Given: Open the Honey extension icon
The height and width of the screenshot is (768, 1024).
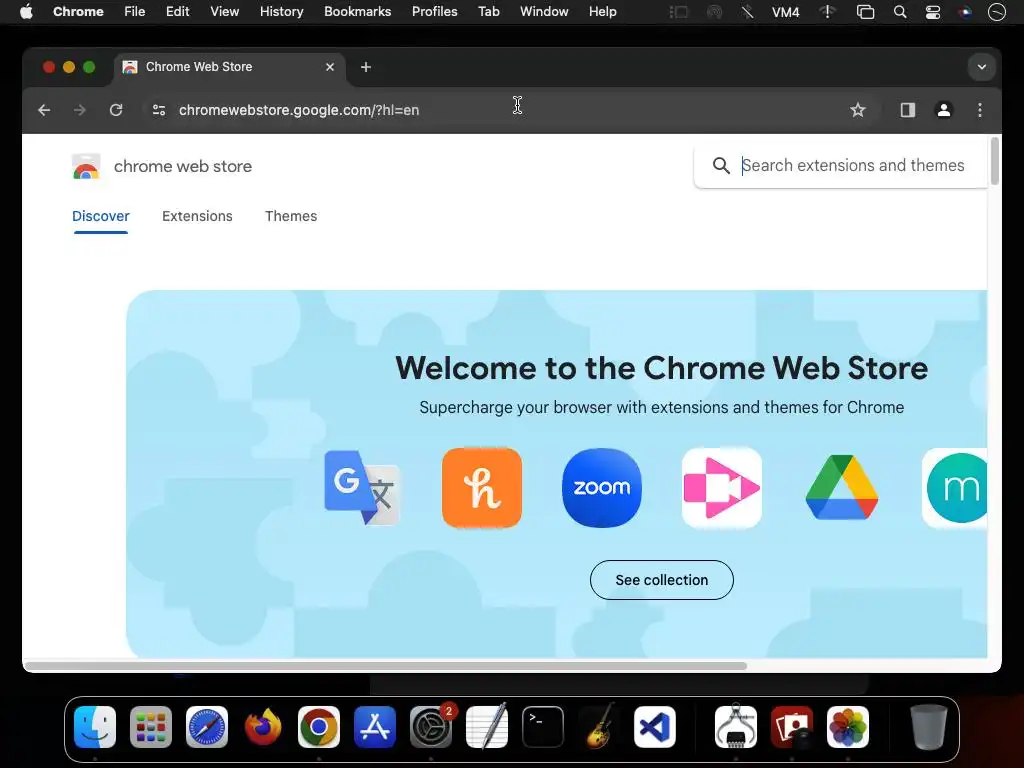Looking at the screenshot, I should [x=482, y=488].
